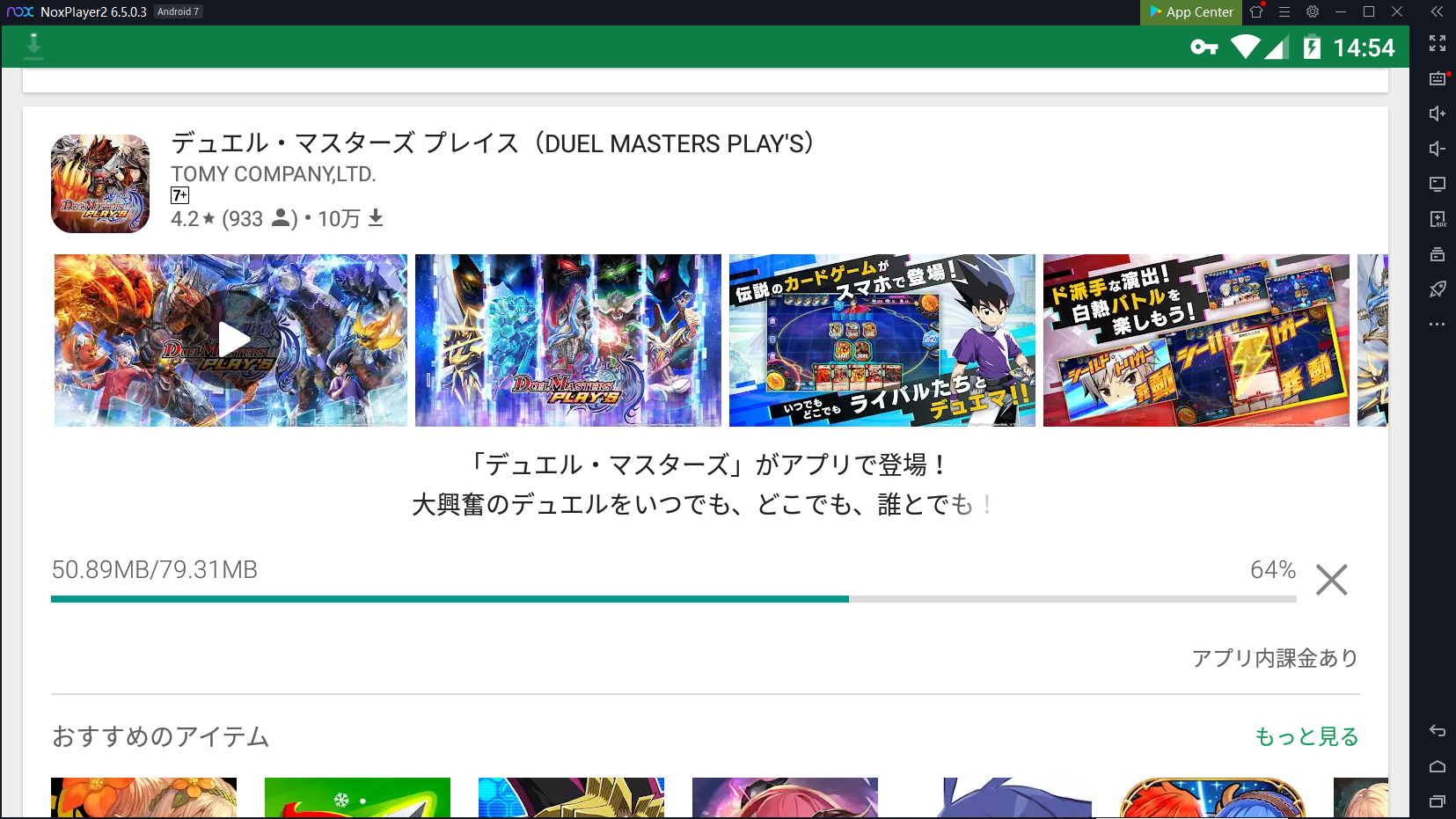This screenshot has height=819, width=1456.
Task: Click the download progress bar
Action: (674, 599)
